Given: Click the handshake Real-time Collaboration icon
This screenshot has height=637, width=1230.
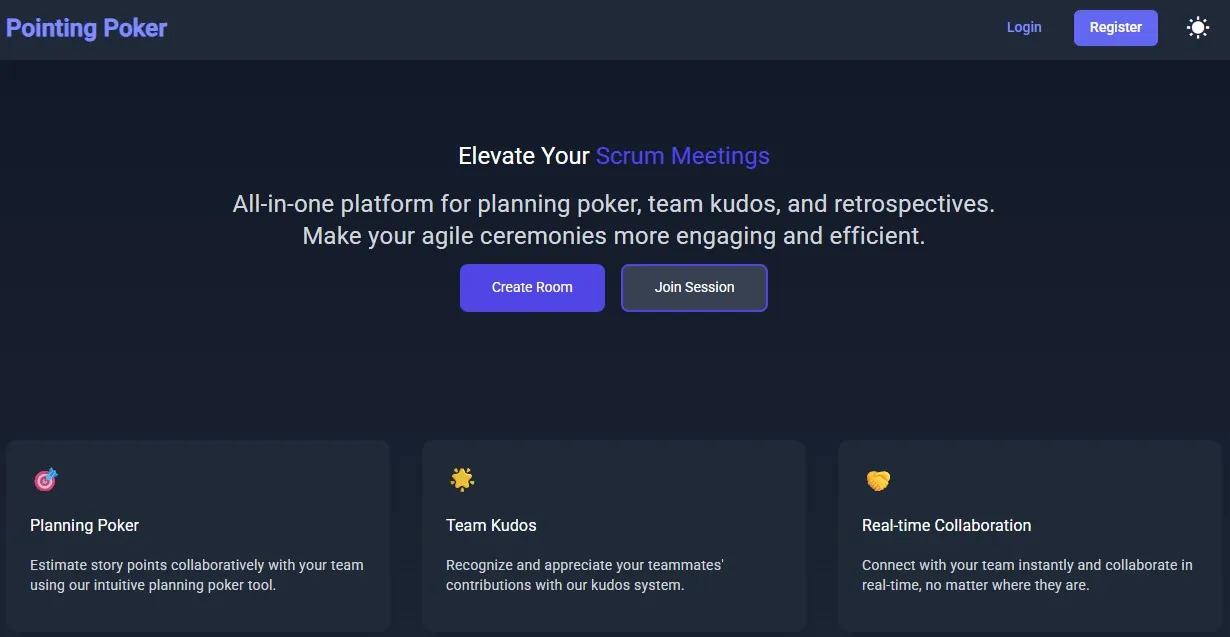Looking at the screenshot, I should 878,481.
